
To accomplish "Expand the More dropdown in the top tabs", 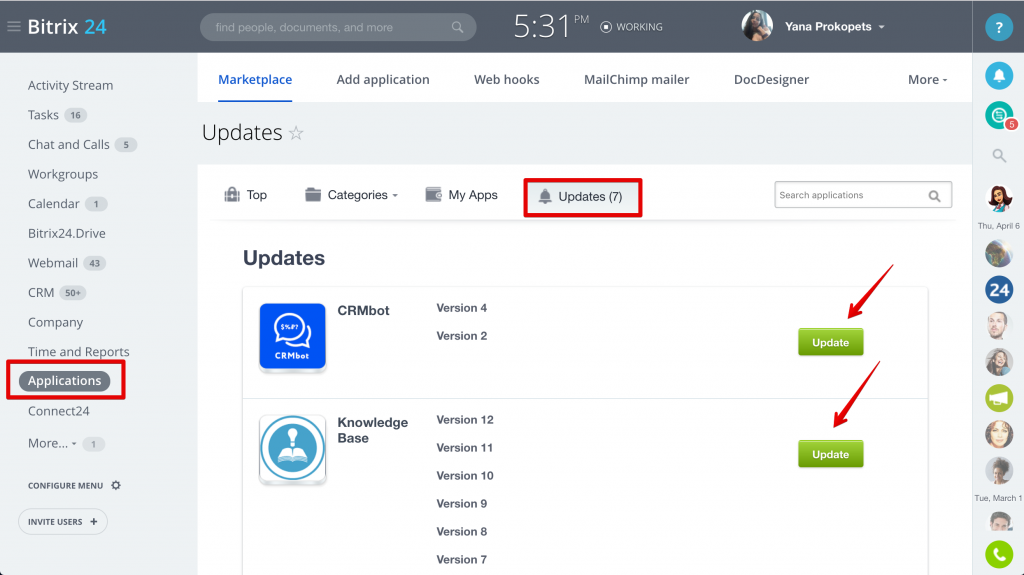I will click(927, 80).
